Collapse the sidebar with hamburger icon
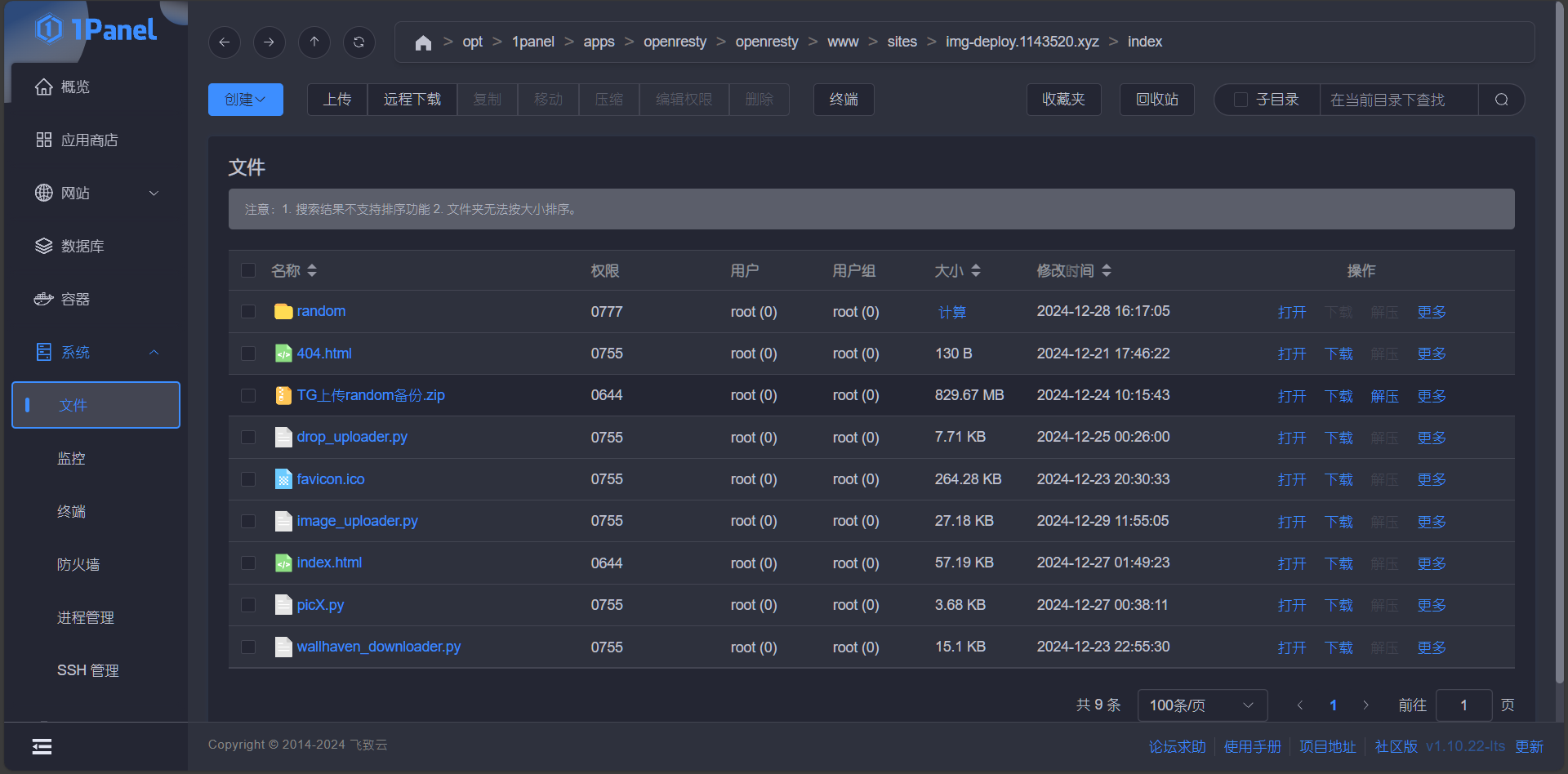This screenshot has height=774, width=1568. (x=42, y=746)
